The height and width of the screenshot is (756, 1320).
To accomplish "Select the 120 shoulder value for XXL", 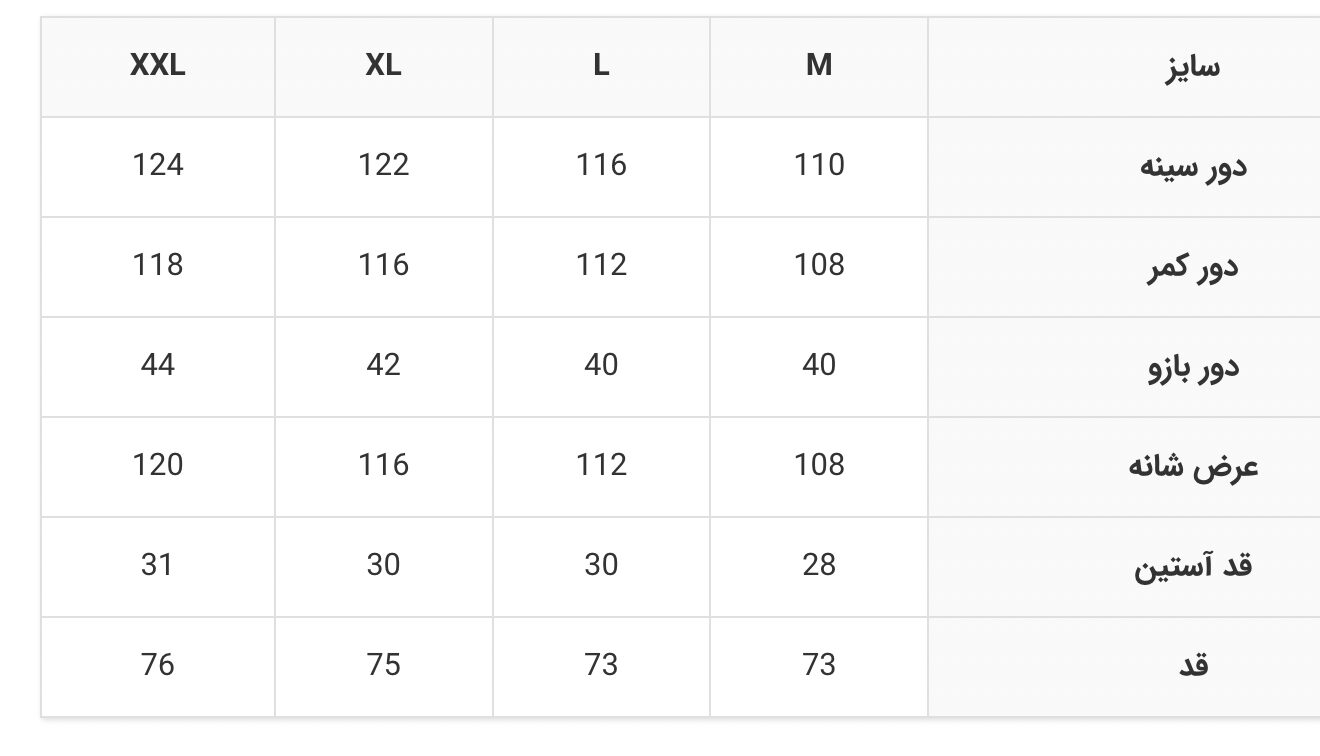I will coord(158,465).
